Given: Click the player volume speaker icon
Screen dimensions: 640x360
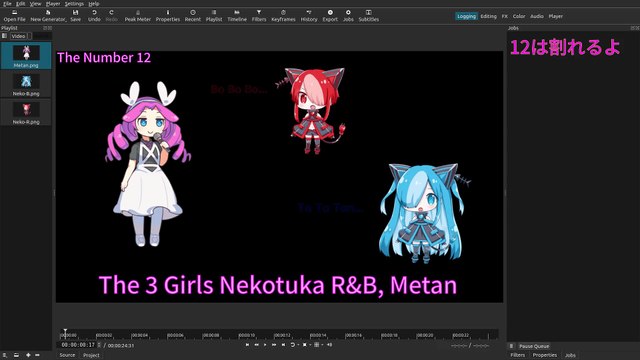Looking at the screenshot, I should tap(329, 345).
